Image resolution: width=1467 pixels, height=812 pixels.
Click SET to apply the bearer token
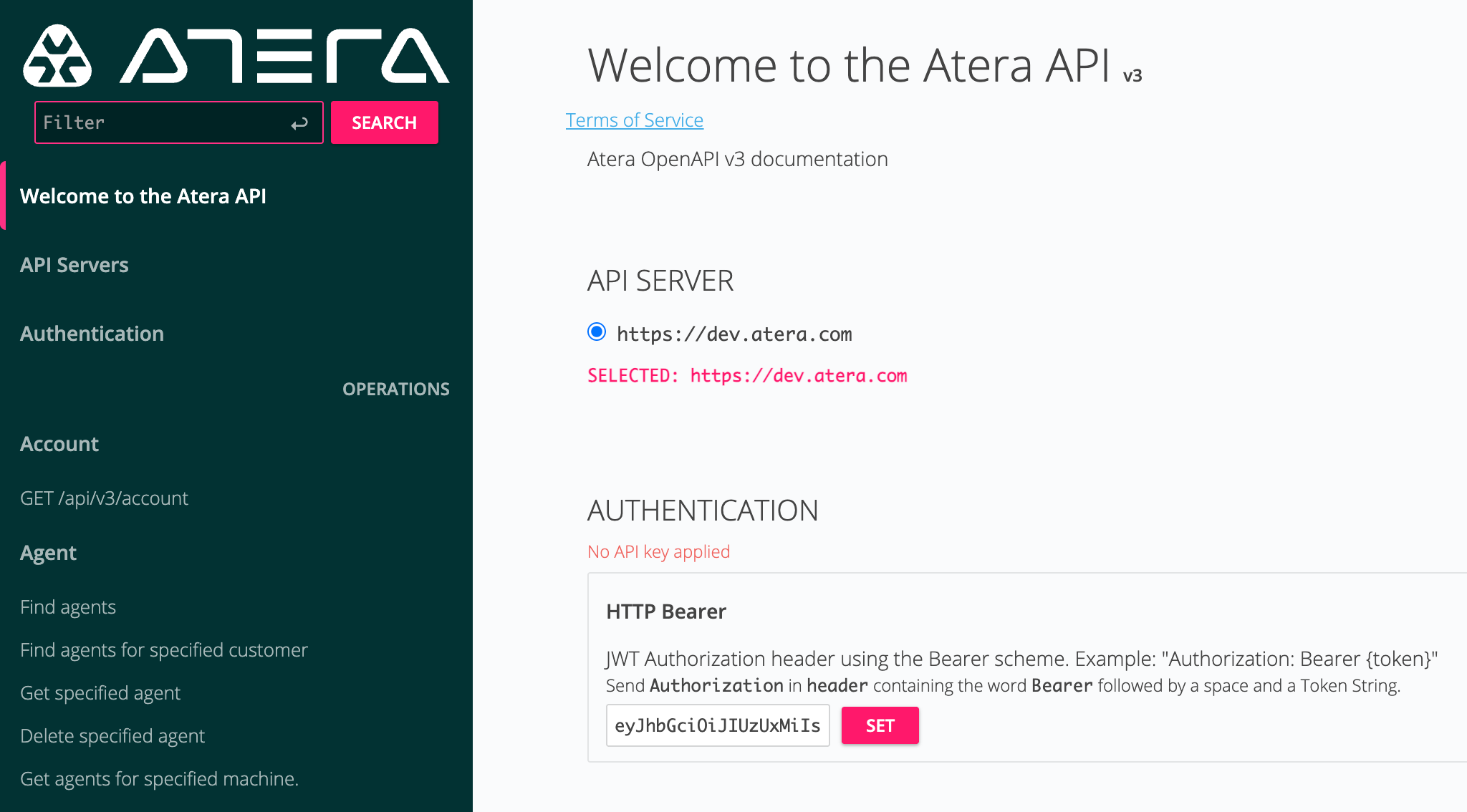880,725
